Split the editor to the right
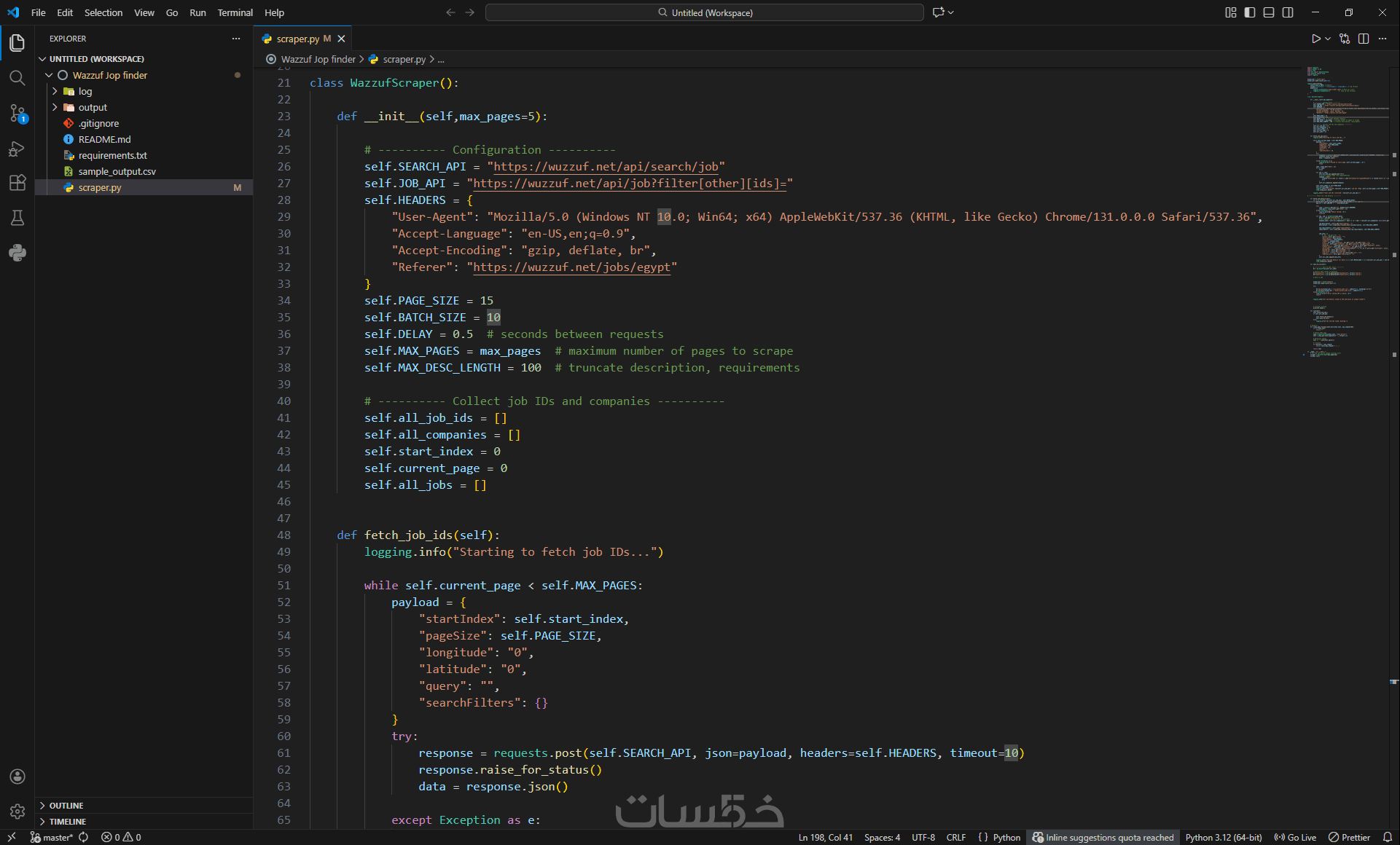Screen dimensions: 1400x845 point(1364,39)
